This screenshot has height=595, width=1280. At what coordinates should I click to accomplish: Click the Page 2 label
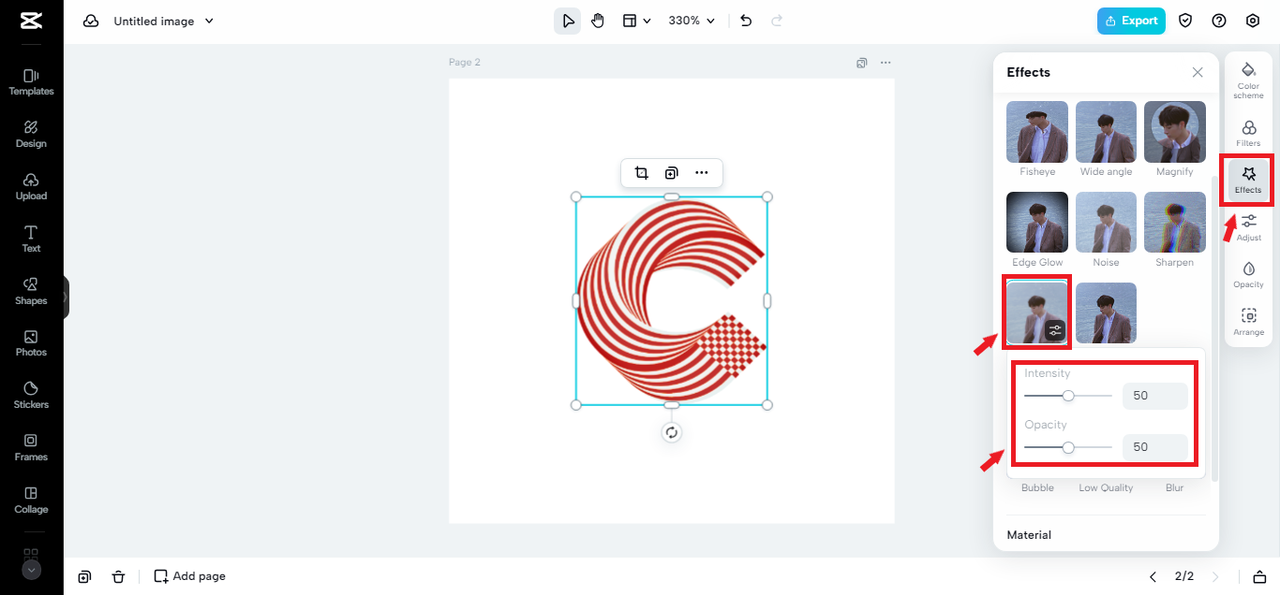(x=464, y=62)
